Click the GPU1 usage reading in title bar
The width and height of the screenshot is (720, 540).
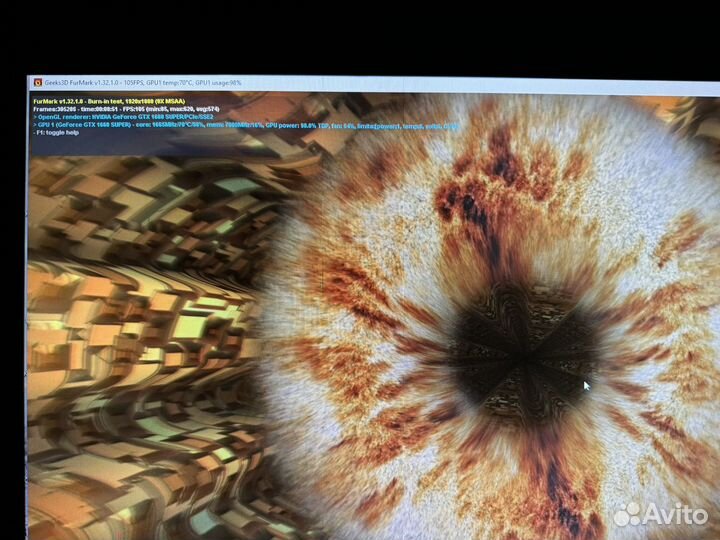(x=218, y=82)
